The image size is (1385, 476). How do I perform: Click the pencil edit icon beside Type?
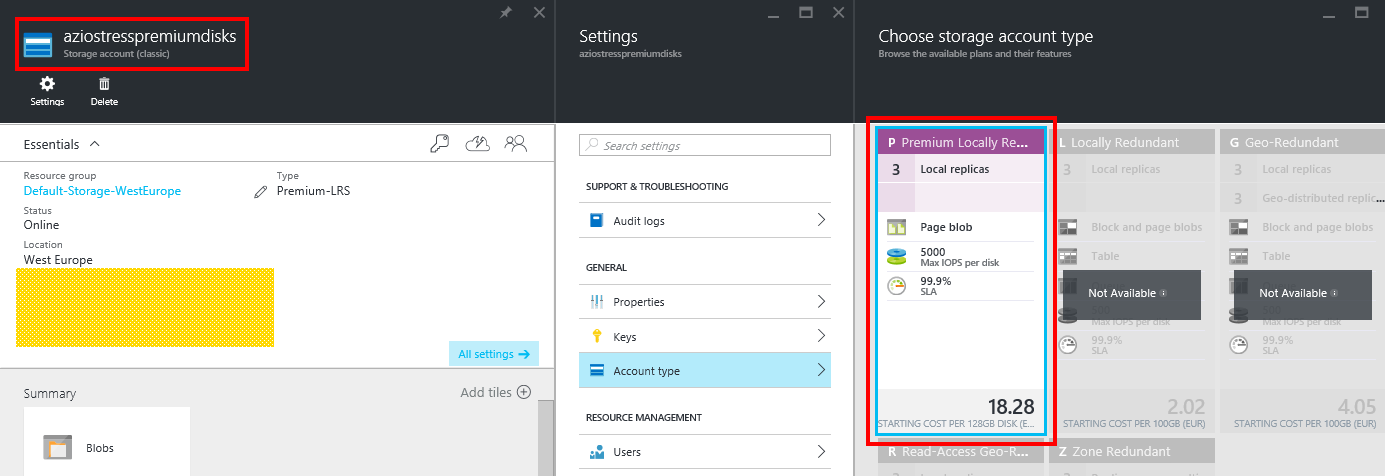[x=261, y=191]
